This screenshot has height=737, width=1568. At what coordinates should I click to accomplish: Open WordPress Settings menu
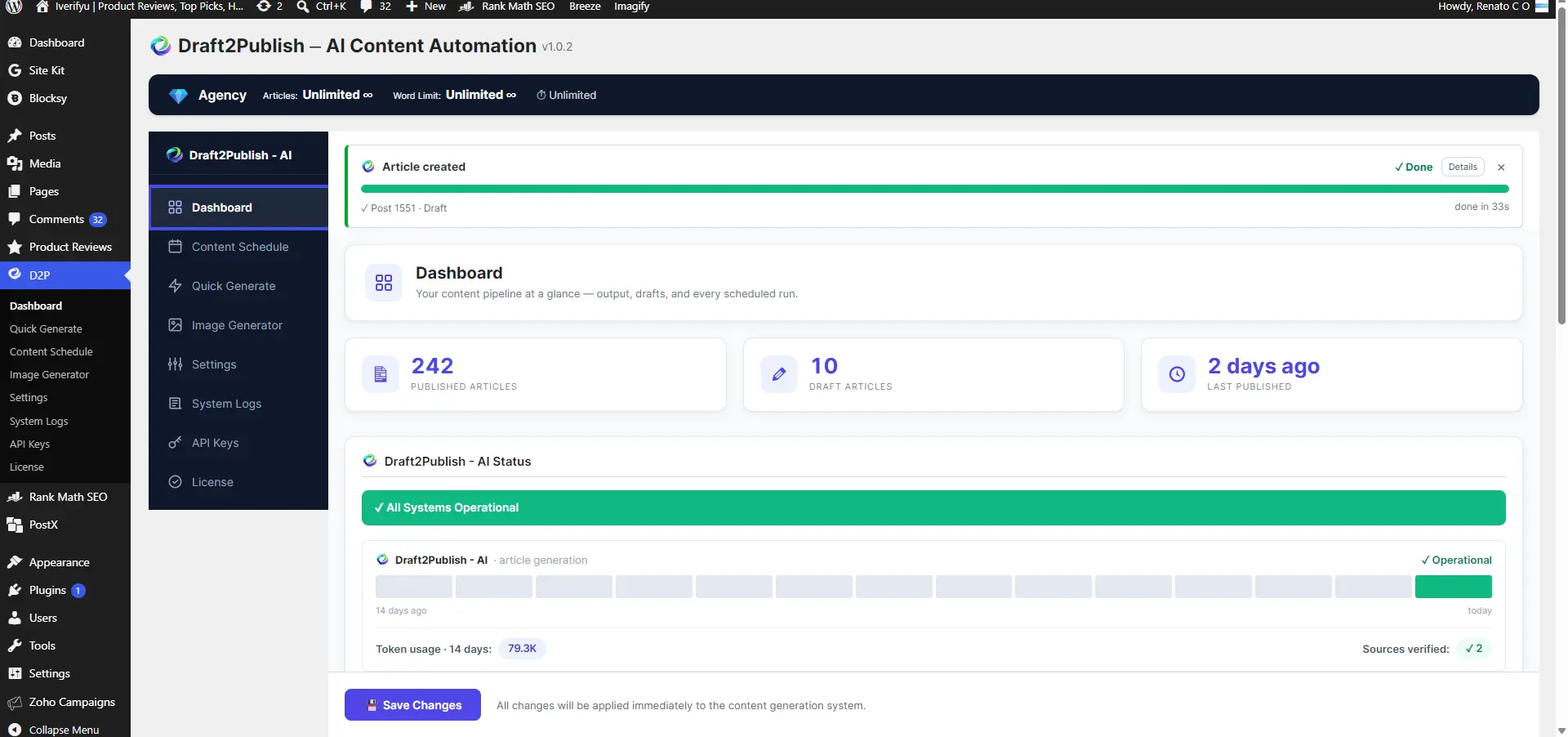coord(65,673)
